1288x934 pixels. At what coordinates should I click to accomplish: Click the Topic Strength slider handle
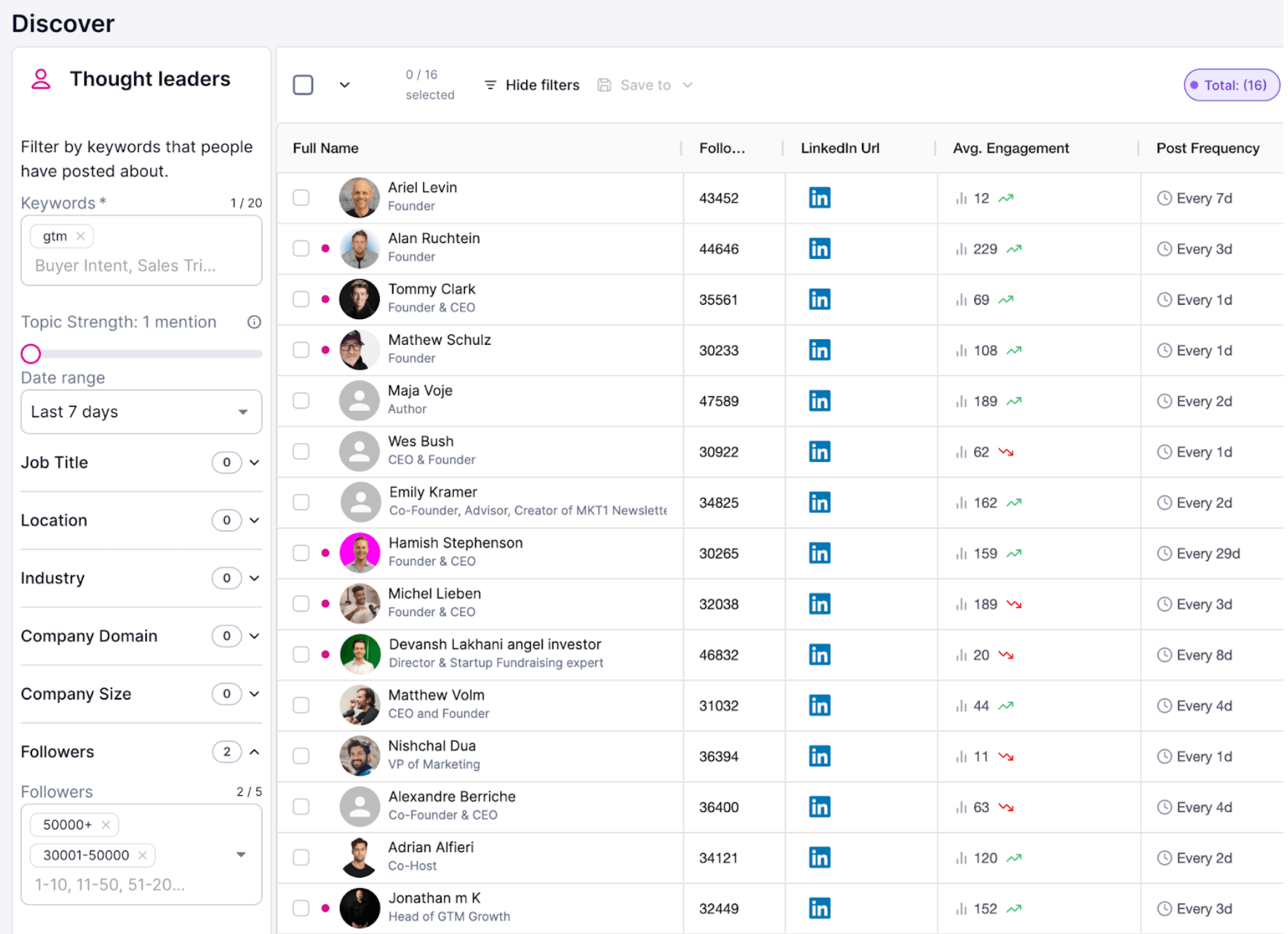point(31,354)
